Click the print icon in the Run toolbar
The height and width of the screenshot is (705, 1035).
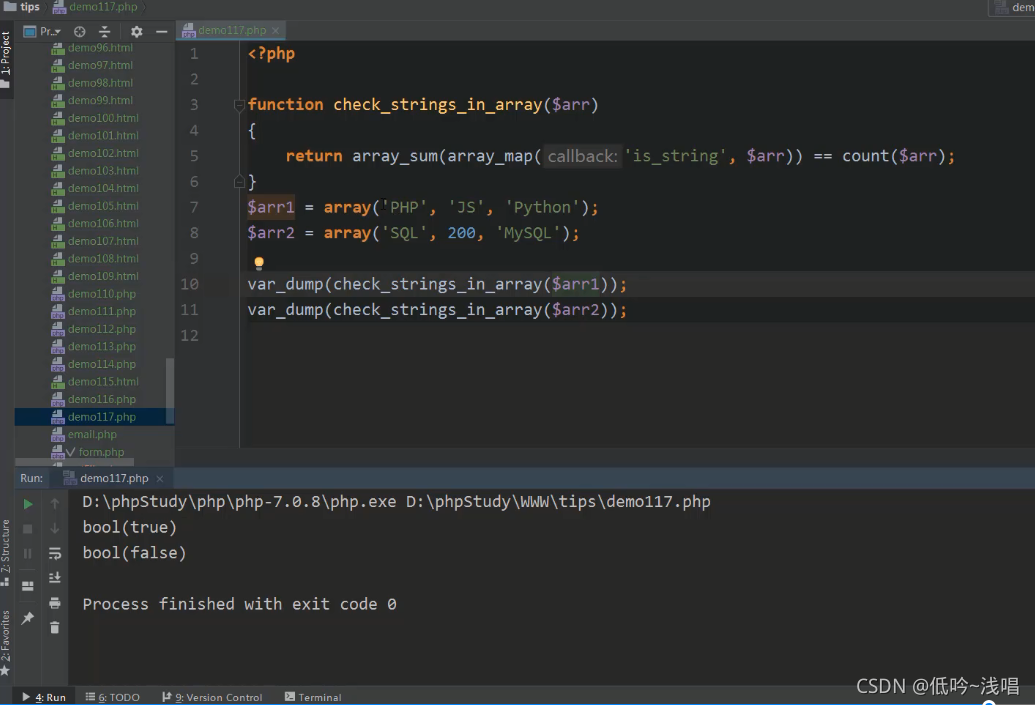coord(55,603)
